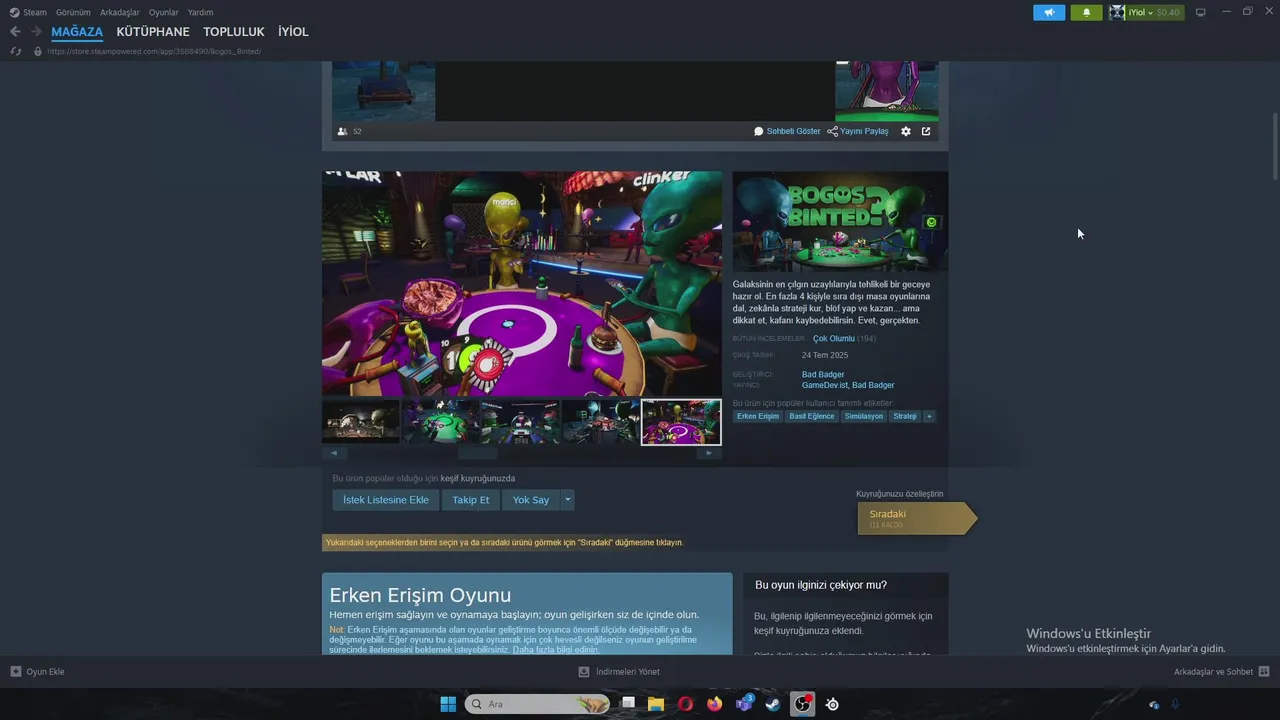Click the store URL address field
Viewport: 1280px width, 720px height.
(154, 51)
